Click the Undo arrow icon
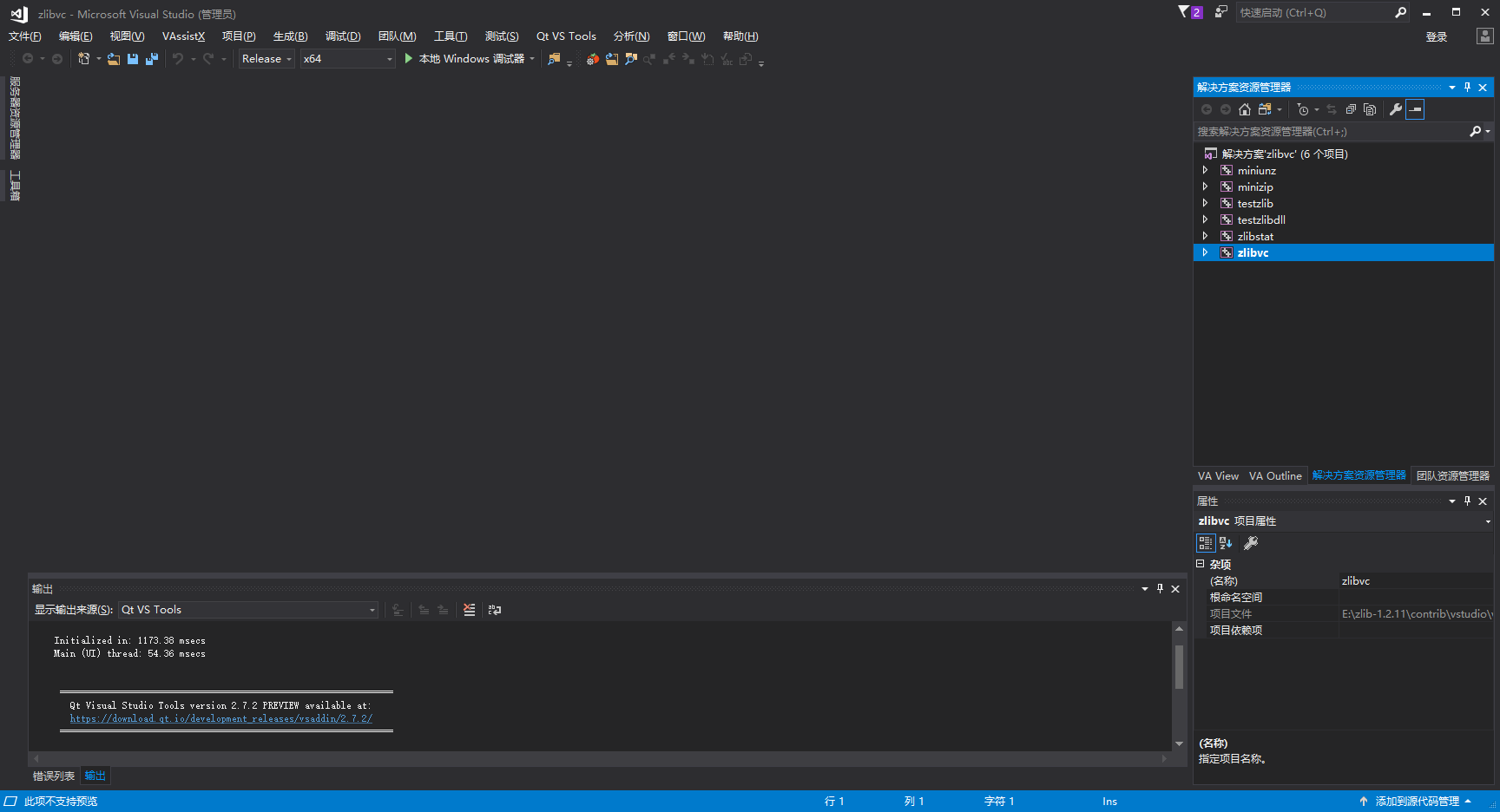Image resolution: width=1500 pixels, height=812 pixels. click(178, 59)
